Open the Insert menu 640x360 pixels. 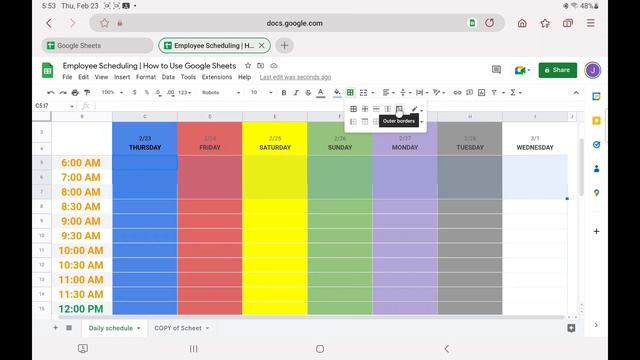point(122,77)
